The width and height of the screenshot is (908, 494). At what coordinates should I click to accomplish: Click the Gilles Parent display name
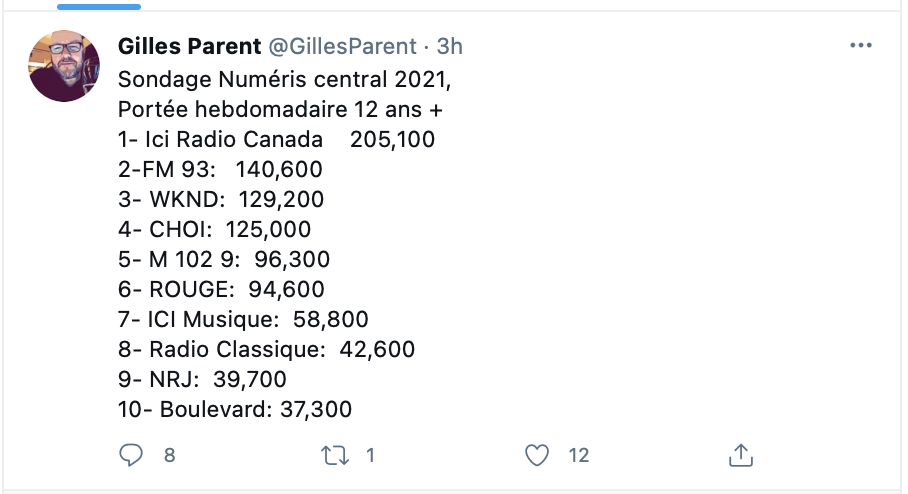tap(189, 46)
